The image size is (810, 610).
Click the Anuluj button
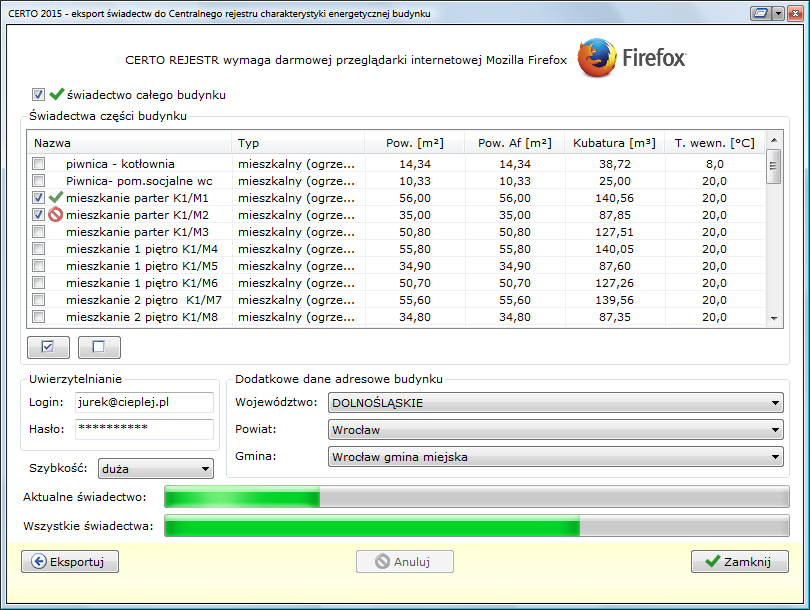(x=405, y=561)
